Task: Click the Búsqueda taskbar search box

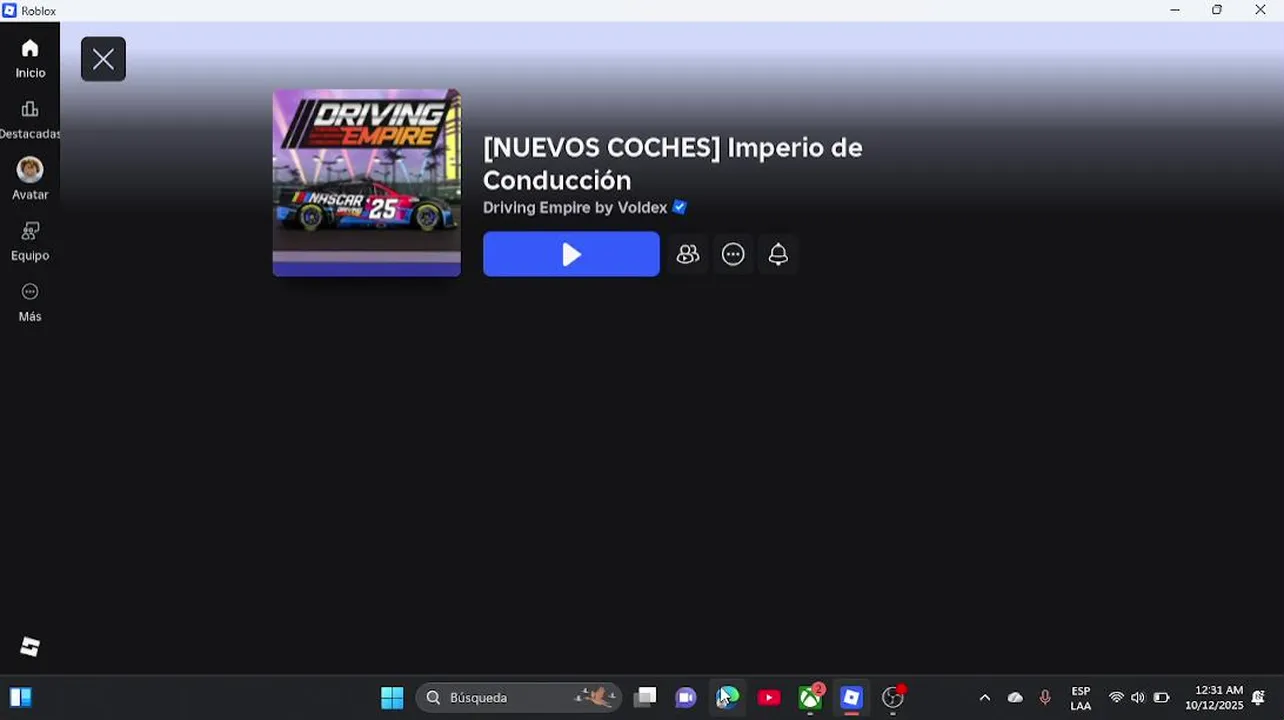Action: [519, 697]
